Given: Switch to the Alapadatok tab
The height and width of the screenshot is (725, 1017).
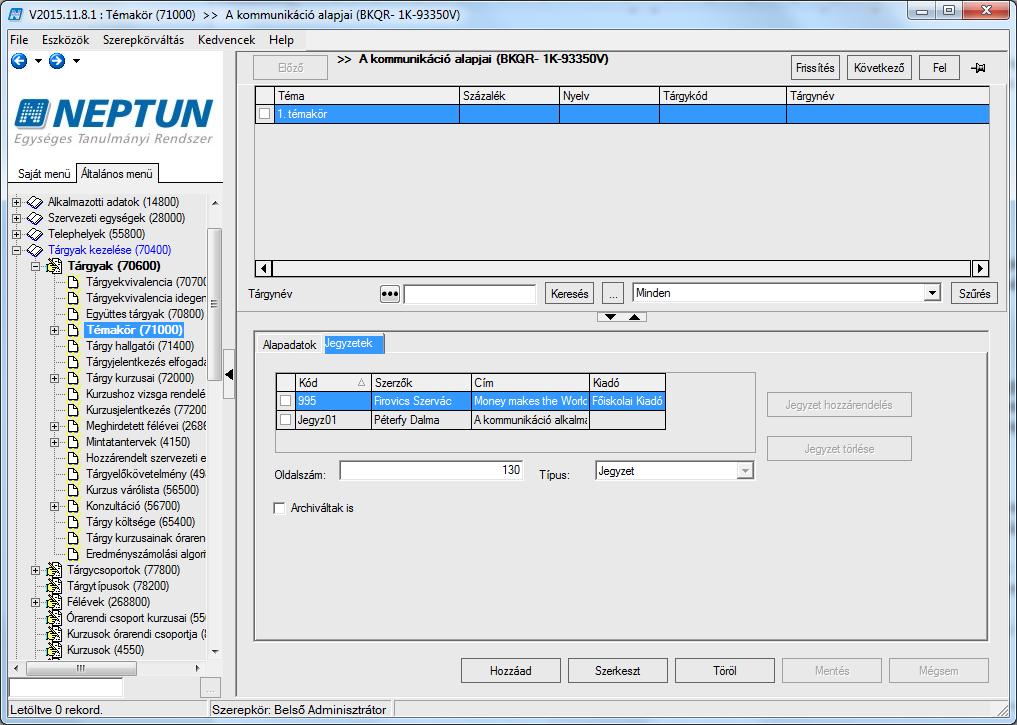Looking at the screenshot, I should click(289, 345).
